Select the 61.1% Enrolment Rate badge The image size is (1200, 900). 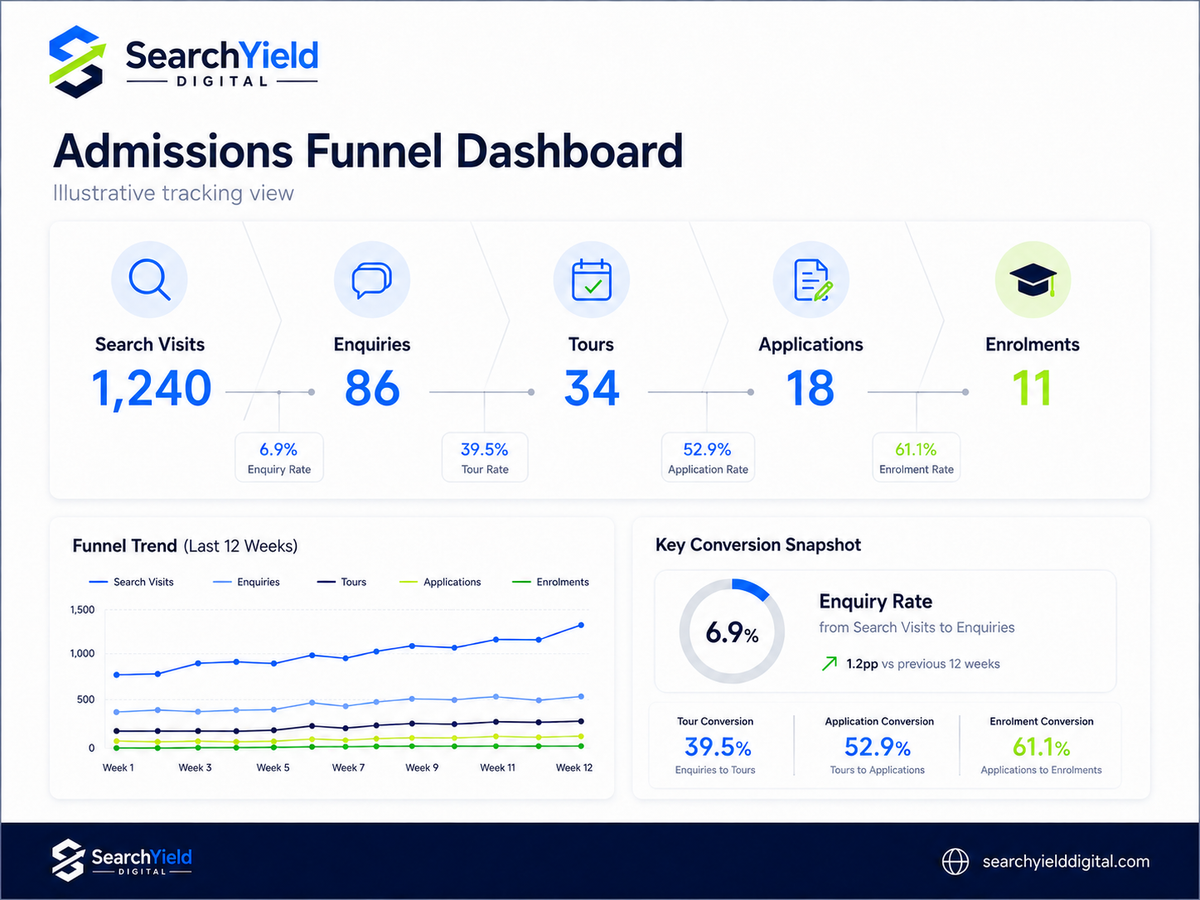pyautogui.click(x=916, y=458)
